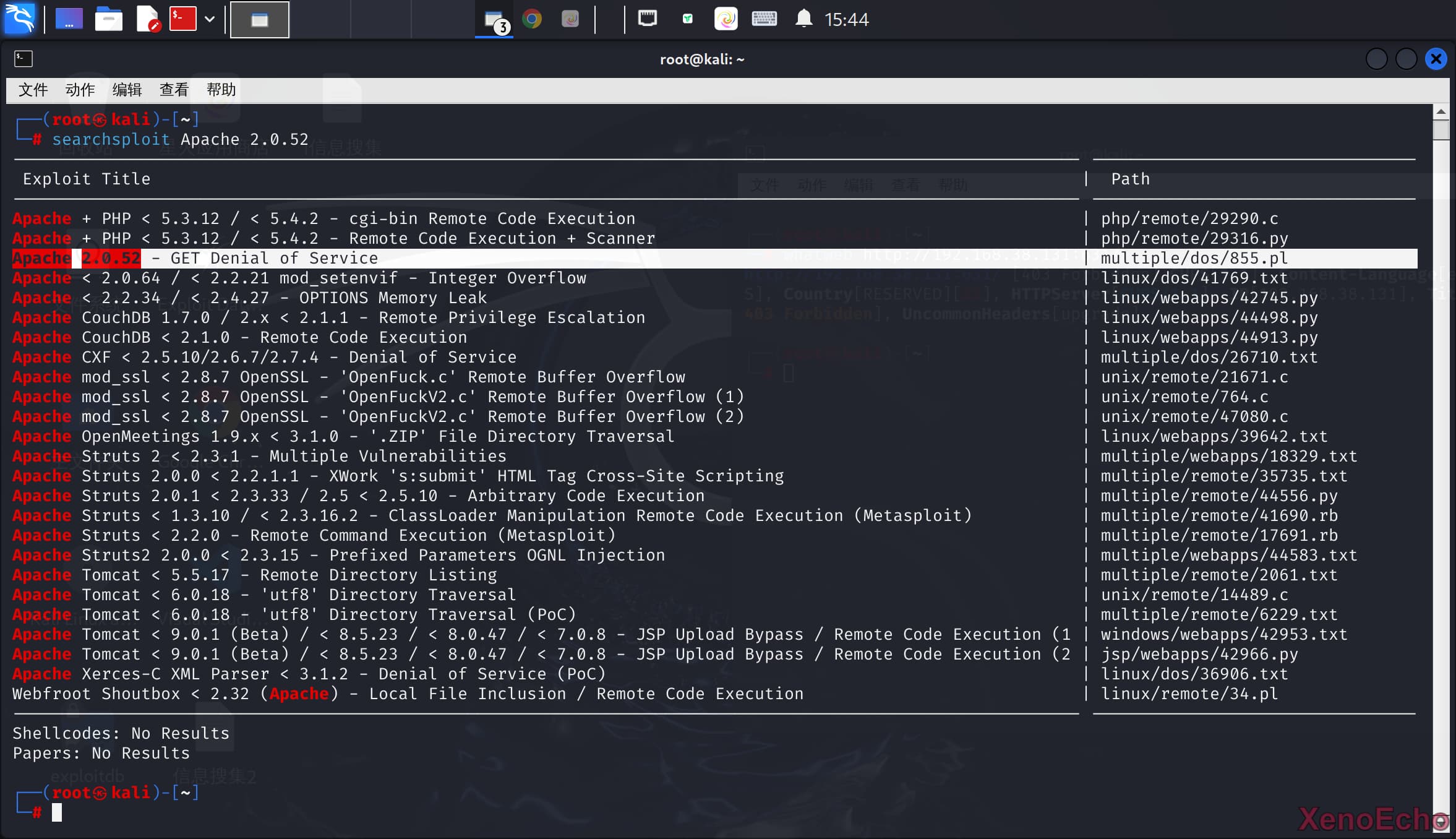Click the terminal prompt cursor line
This screenshot has width=1456, height=839.
[57, 812]
